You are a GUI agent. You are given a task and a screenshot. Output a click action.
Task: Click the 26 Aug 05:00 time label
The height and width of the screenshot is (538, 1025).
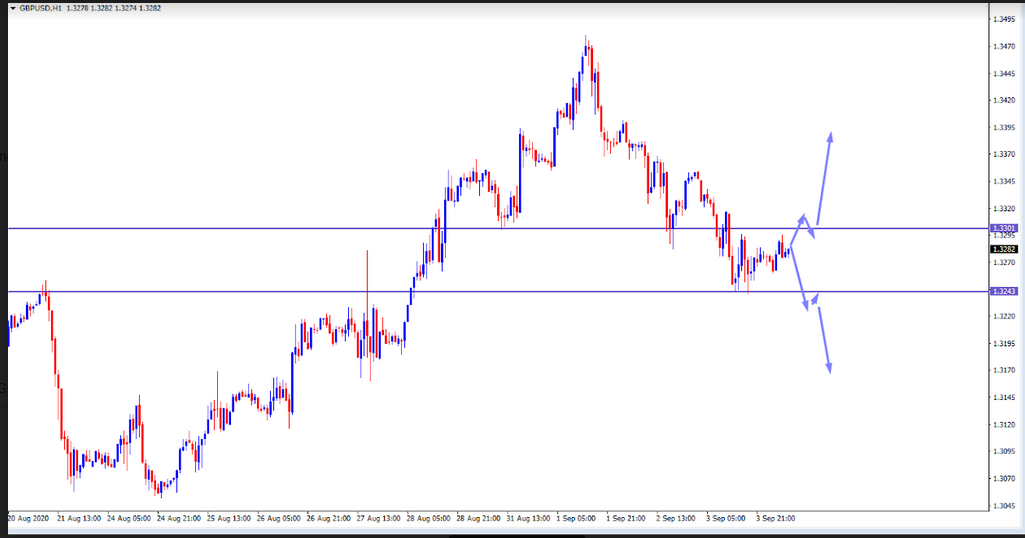point(278,518)
